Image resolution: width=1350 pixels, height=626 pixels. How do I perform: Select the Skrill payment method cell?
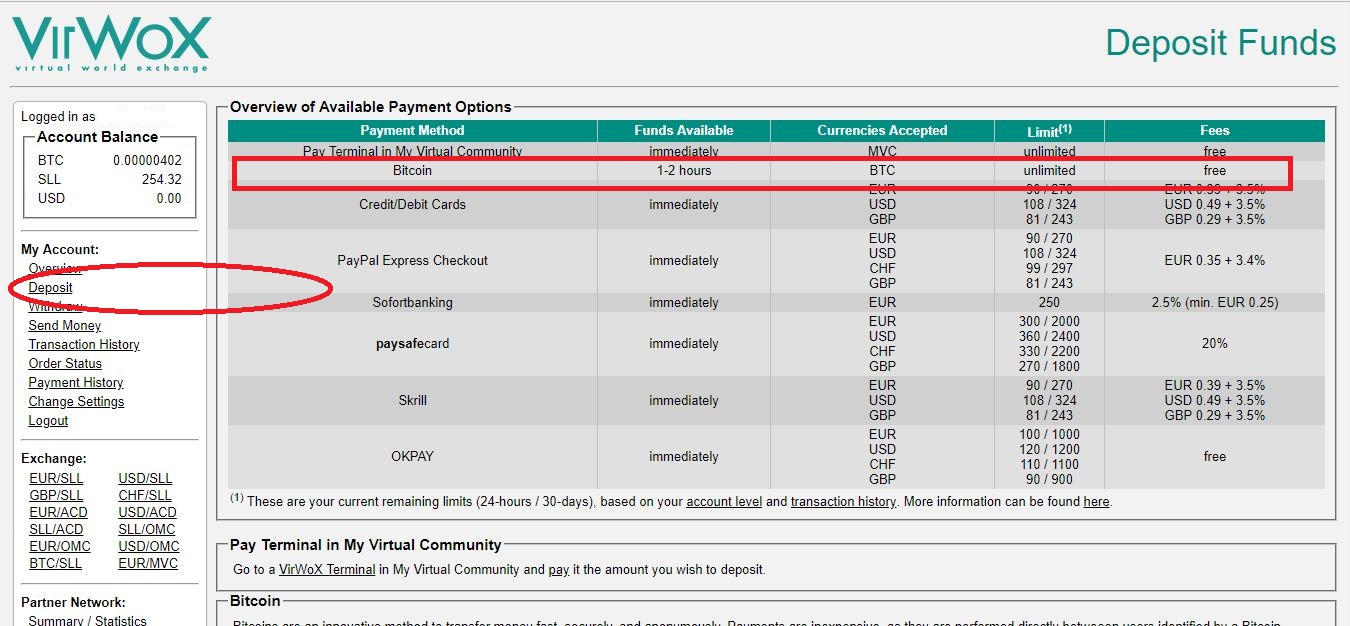(412, 401)
